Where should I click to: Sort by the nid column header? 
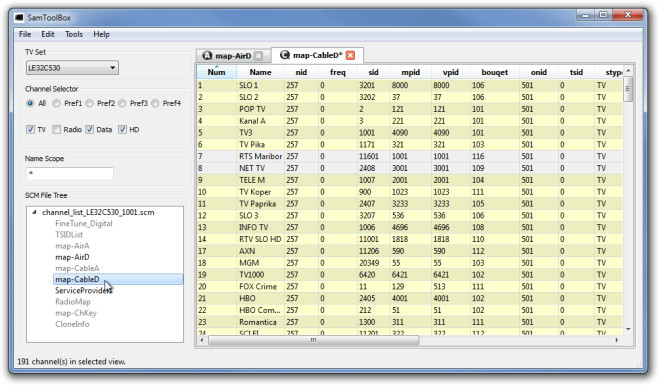[x=301, y=72]
